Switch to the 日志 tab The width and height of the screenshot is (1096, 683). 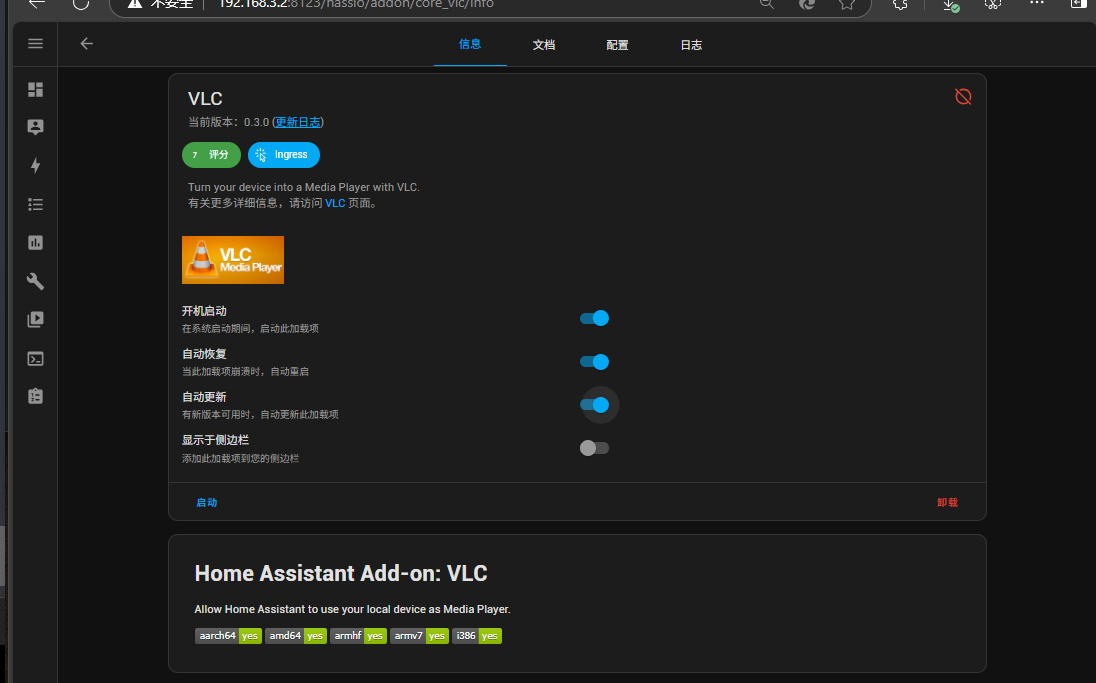[691, 45]
